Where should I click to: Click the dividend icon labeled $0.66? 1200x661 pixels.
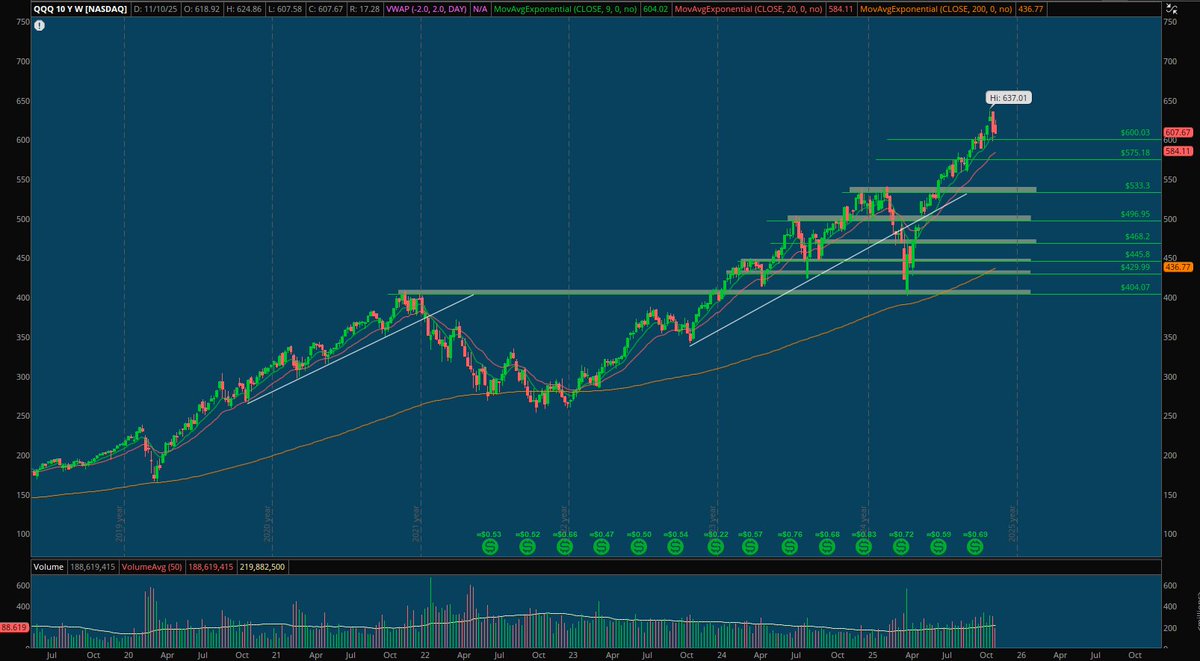[565, 547]
